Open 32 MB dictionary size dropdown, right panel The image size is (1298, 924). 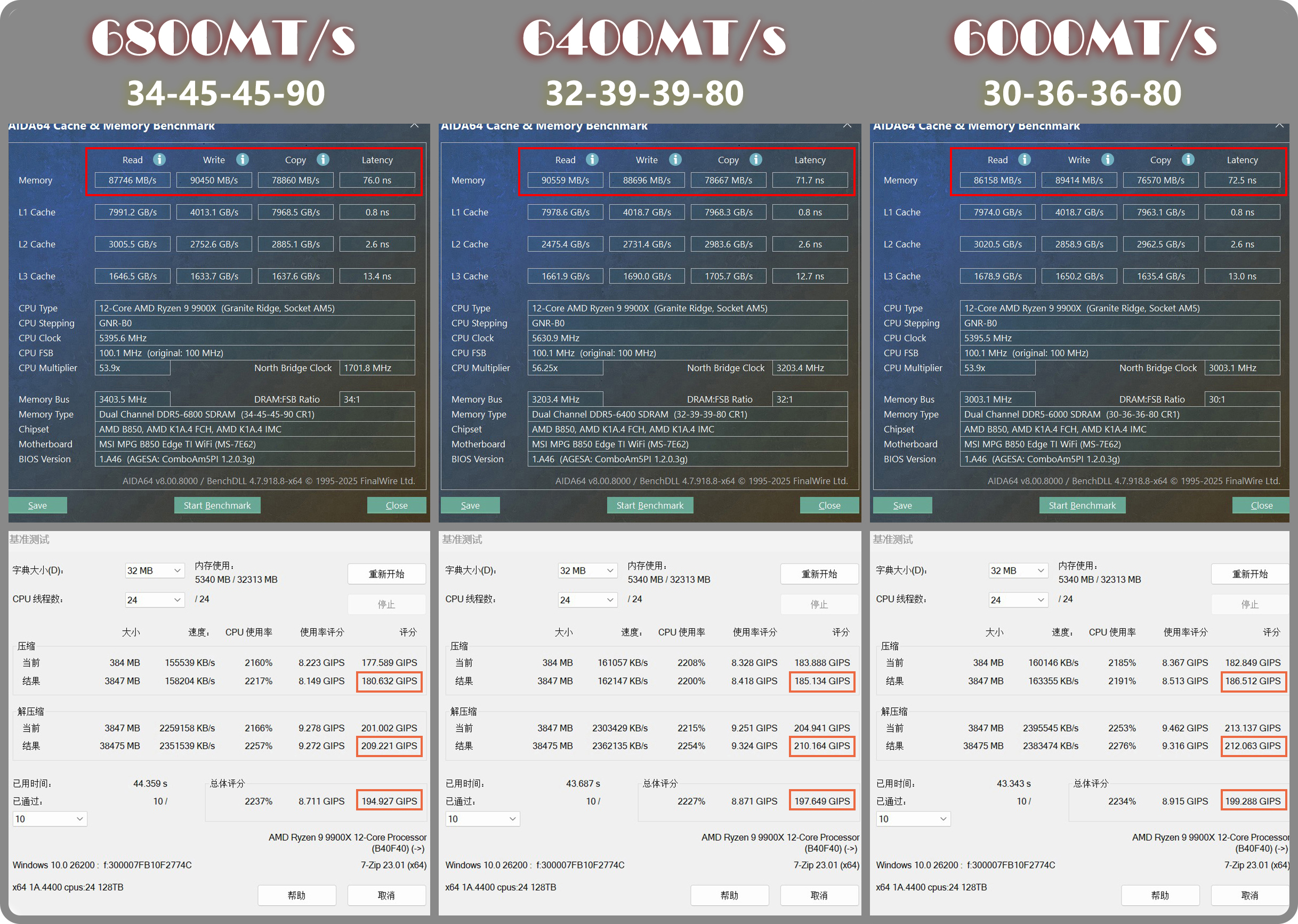tap(1018, 570)
